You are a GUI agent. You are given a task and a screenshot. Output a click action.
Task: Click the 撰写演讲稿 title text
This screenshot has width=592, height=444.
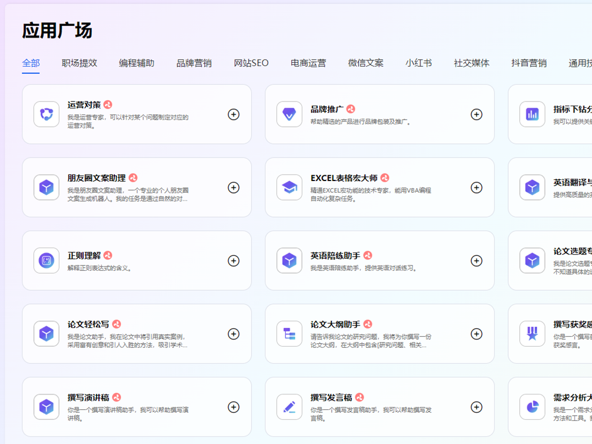[88, 398]
